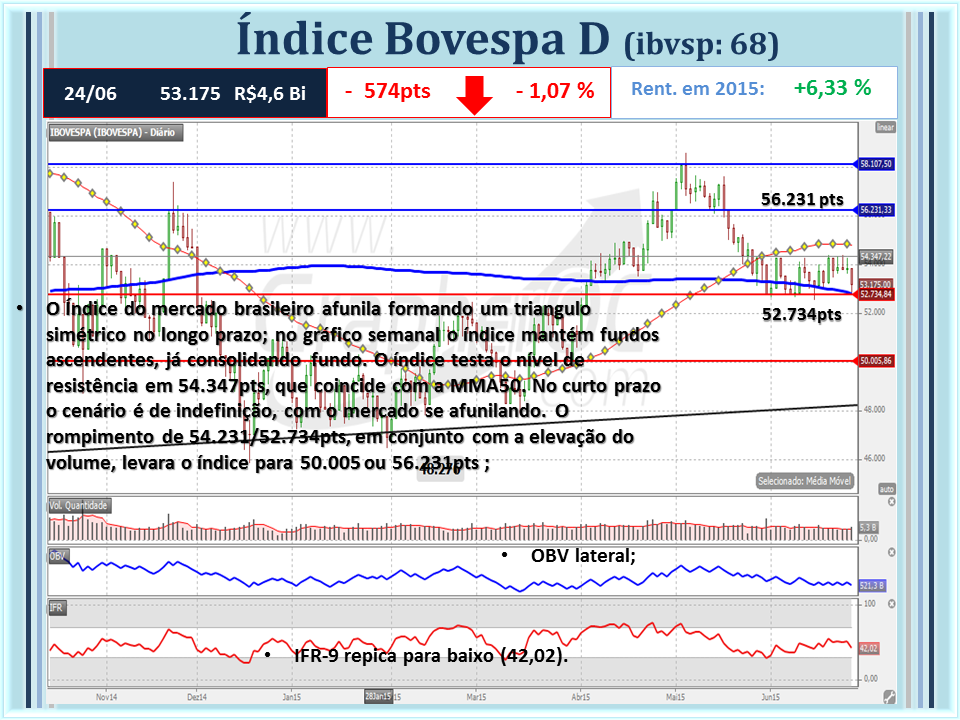Open the chart settings wrench icon

pyautogui.click(x=889, y=696)
